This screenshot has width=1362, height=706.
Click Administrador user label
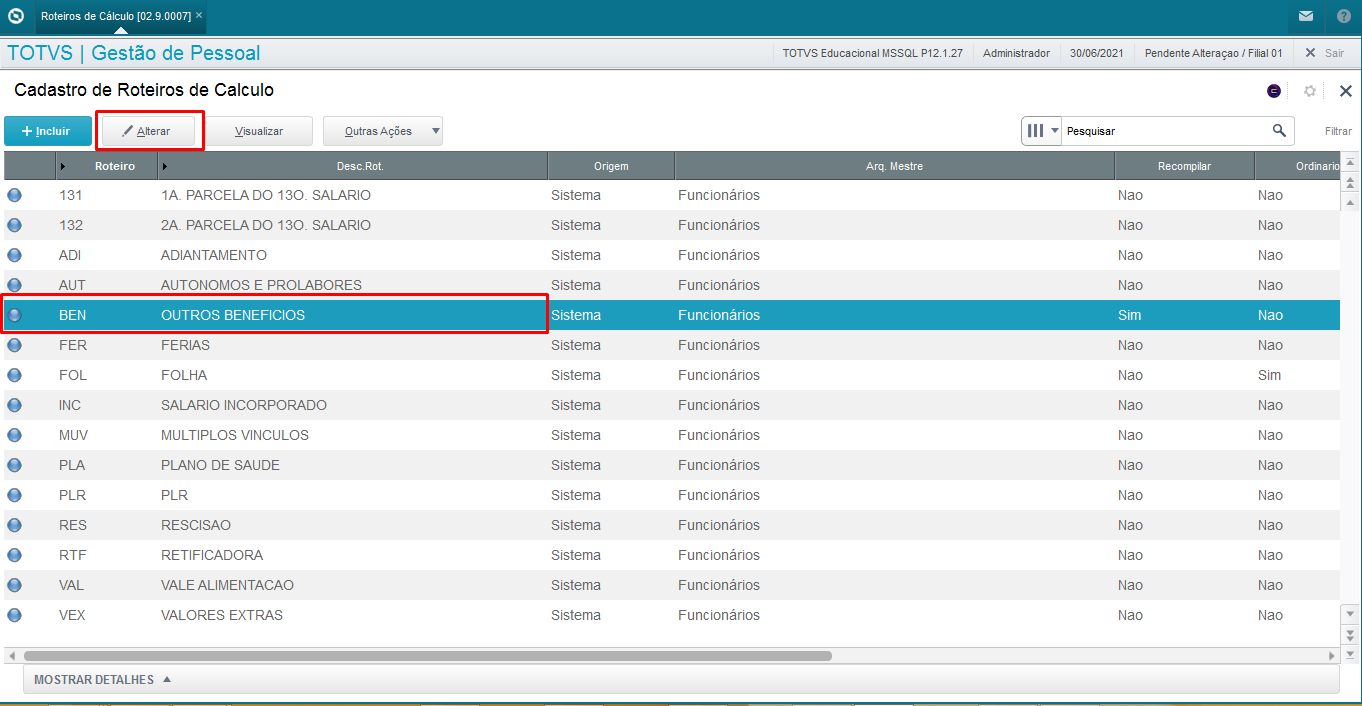[1016, 53]
